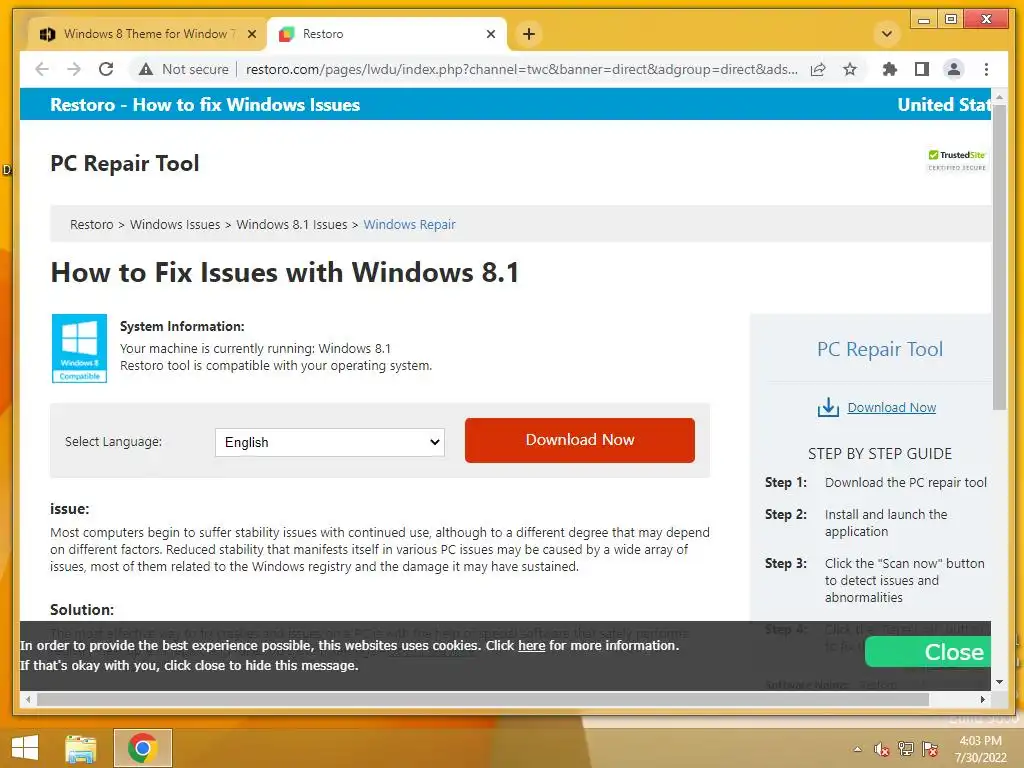Open Chrome profile avatar
Viewport: 1024px width, 768px height.
[953, 69]
